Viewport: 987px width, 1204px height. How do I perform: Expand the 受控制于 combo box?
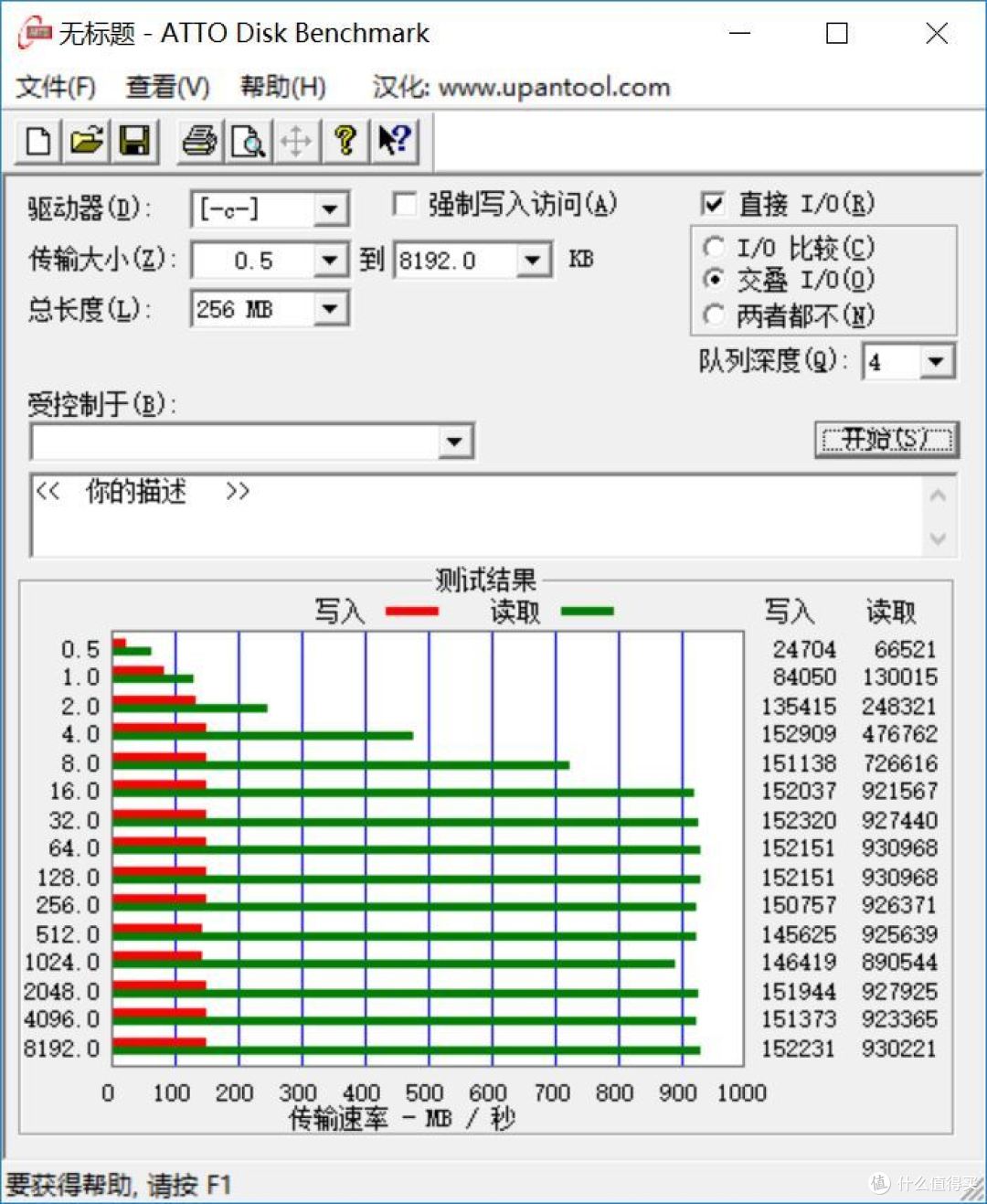454,442
